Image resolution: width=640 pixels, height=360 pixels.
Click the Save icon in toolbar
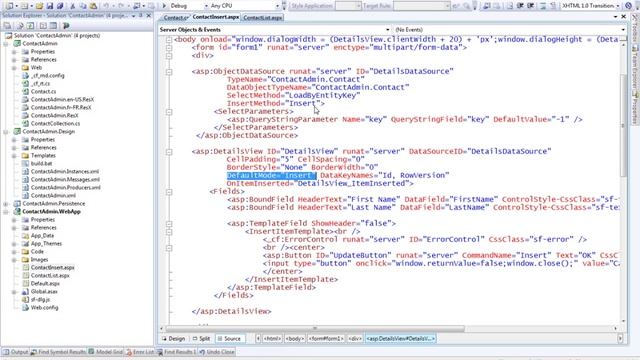click(50, 6)
